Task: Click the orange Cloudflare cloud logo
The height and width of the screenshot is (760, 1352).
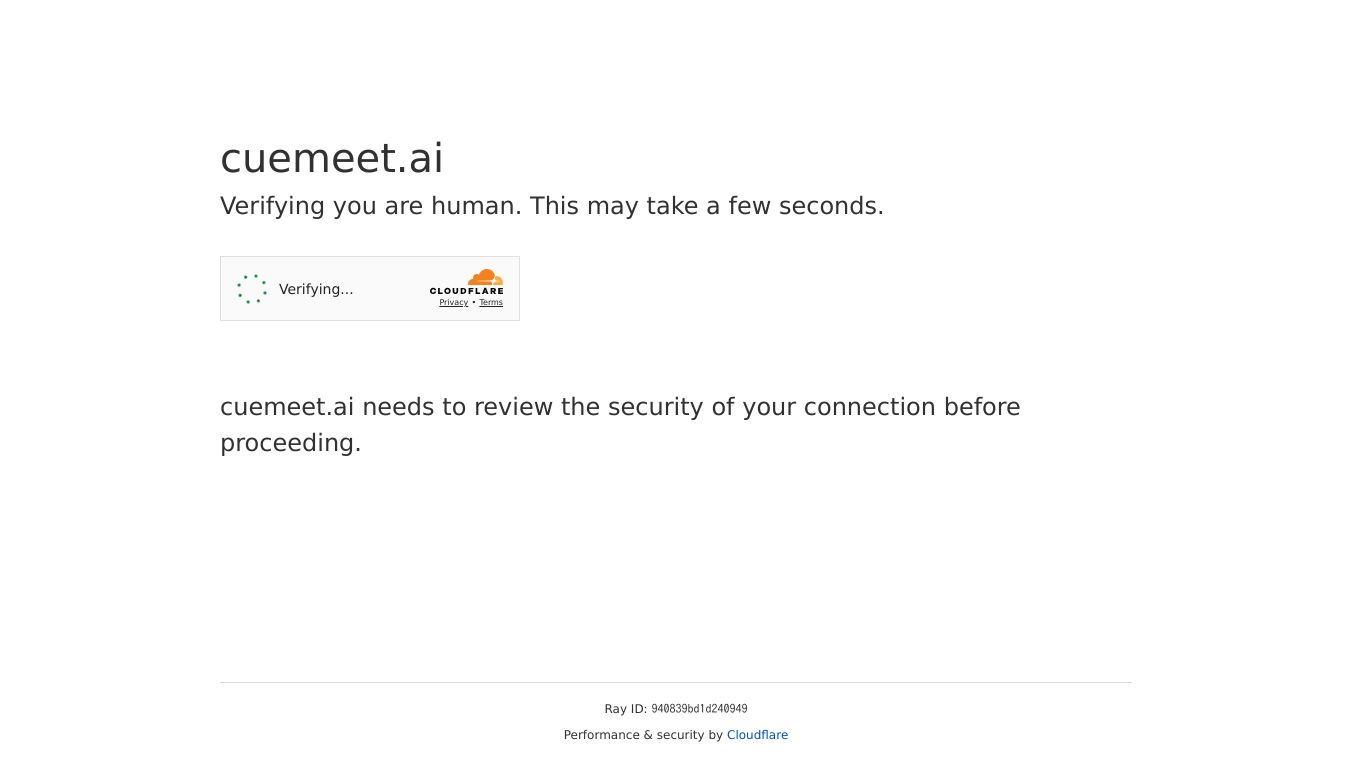Action: pyautogui.click(x=485, y=277)
